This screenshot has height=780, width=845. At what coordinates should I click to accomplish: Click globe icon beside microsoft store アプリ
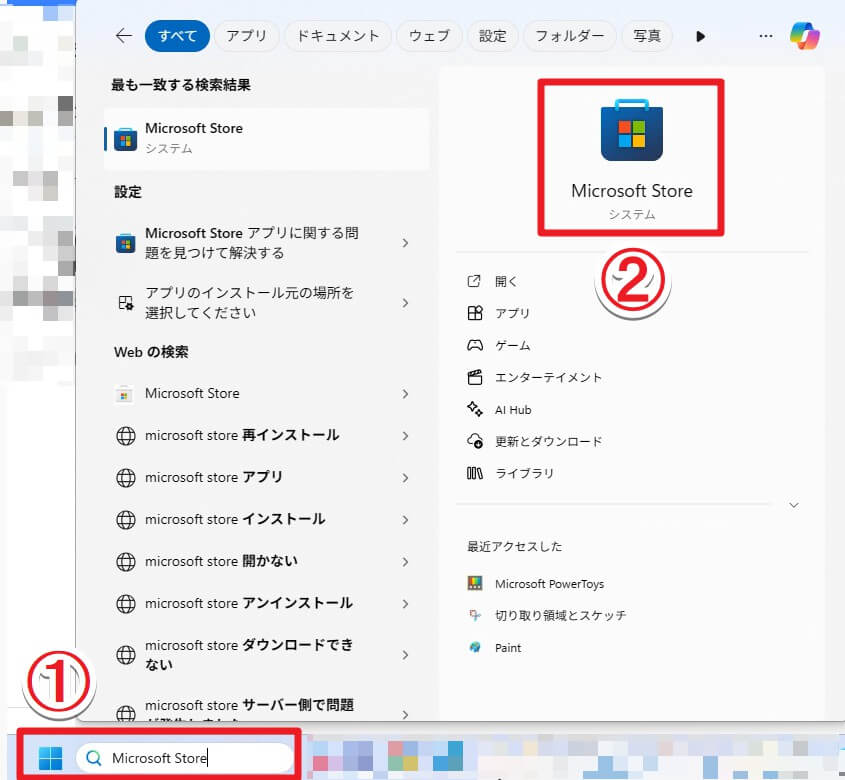[x=126, y=478]
